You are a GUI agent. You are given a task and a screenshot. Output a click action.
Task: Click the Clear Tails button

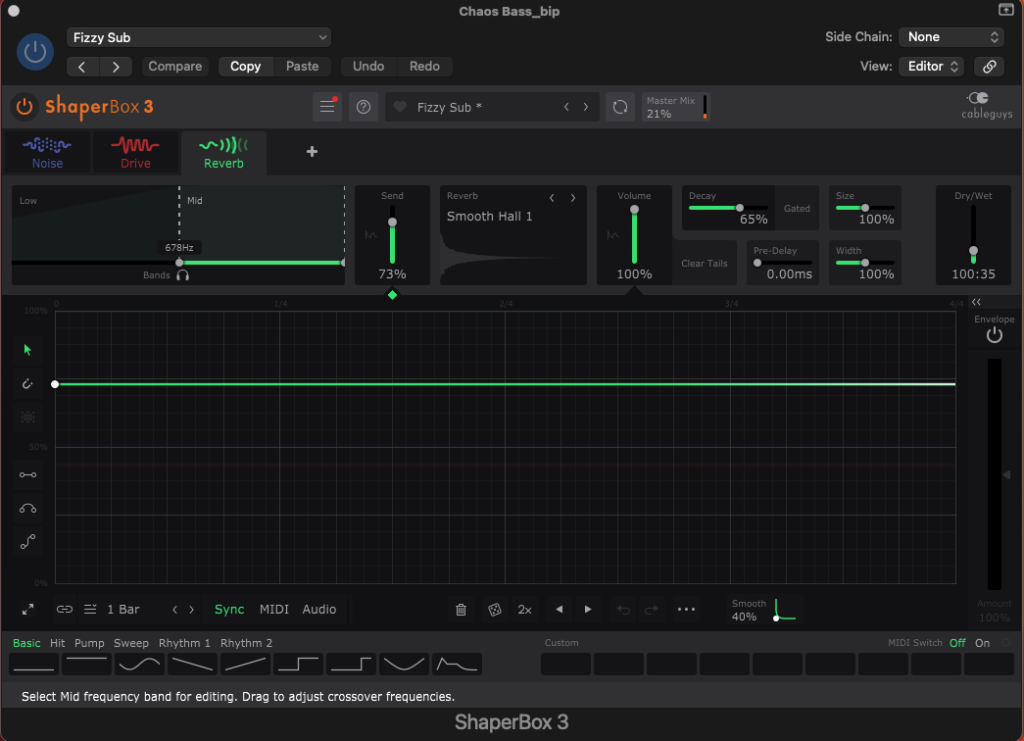704,263
